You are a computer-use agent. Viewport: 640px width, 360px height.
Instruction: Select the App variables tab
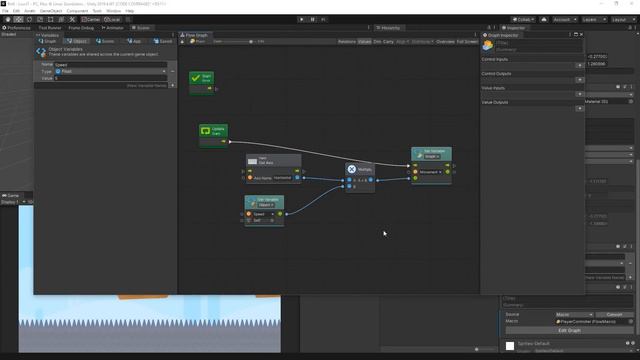(x=134, y=41)
